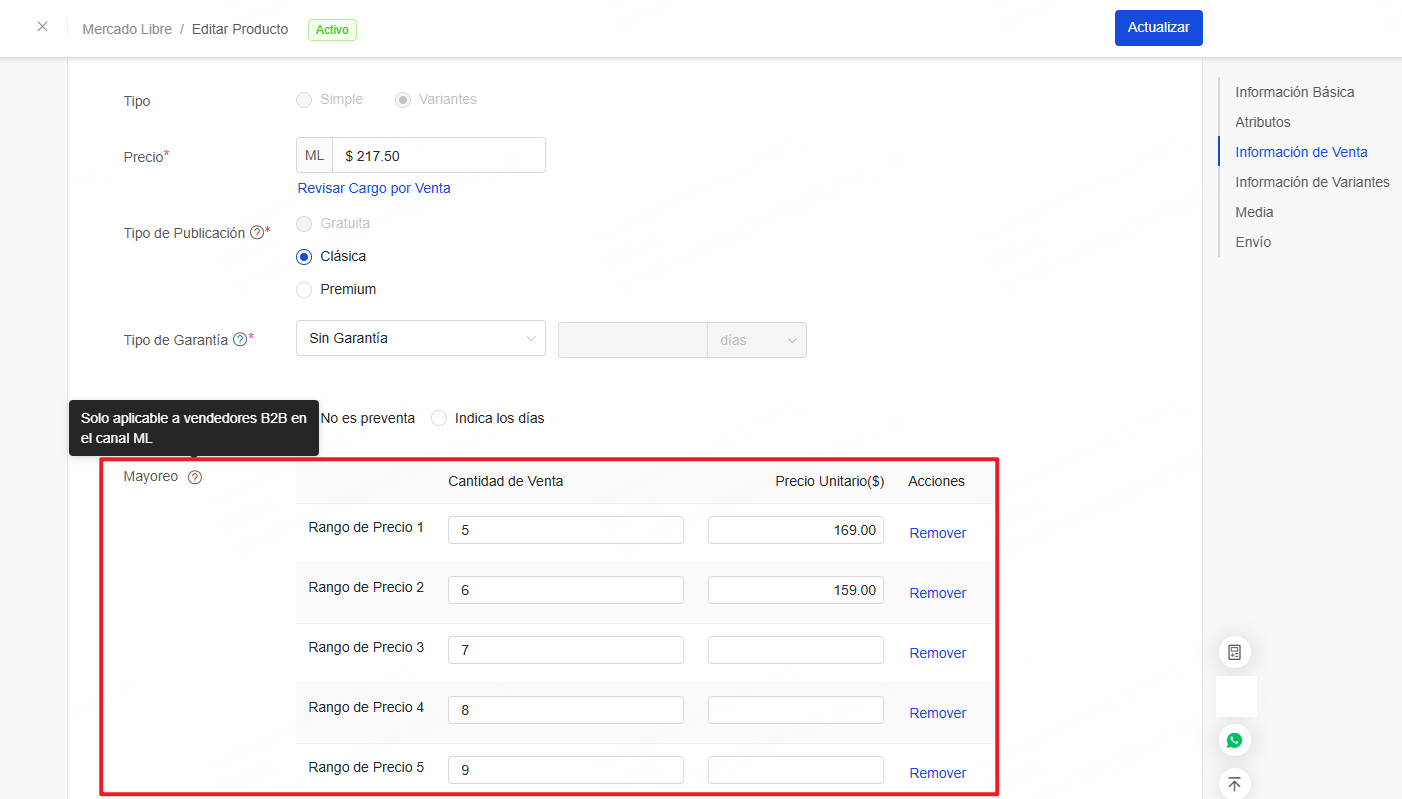Choose Gratuita publication type
This screenshot has width=1402, height=799.
[x=304, y=224]
